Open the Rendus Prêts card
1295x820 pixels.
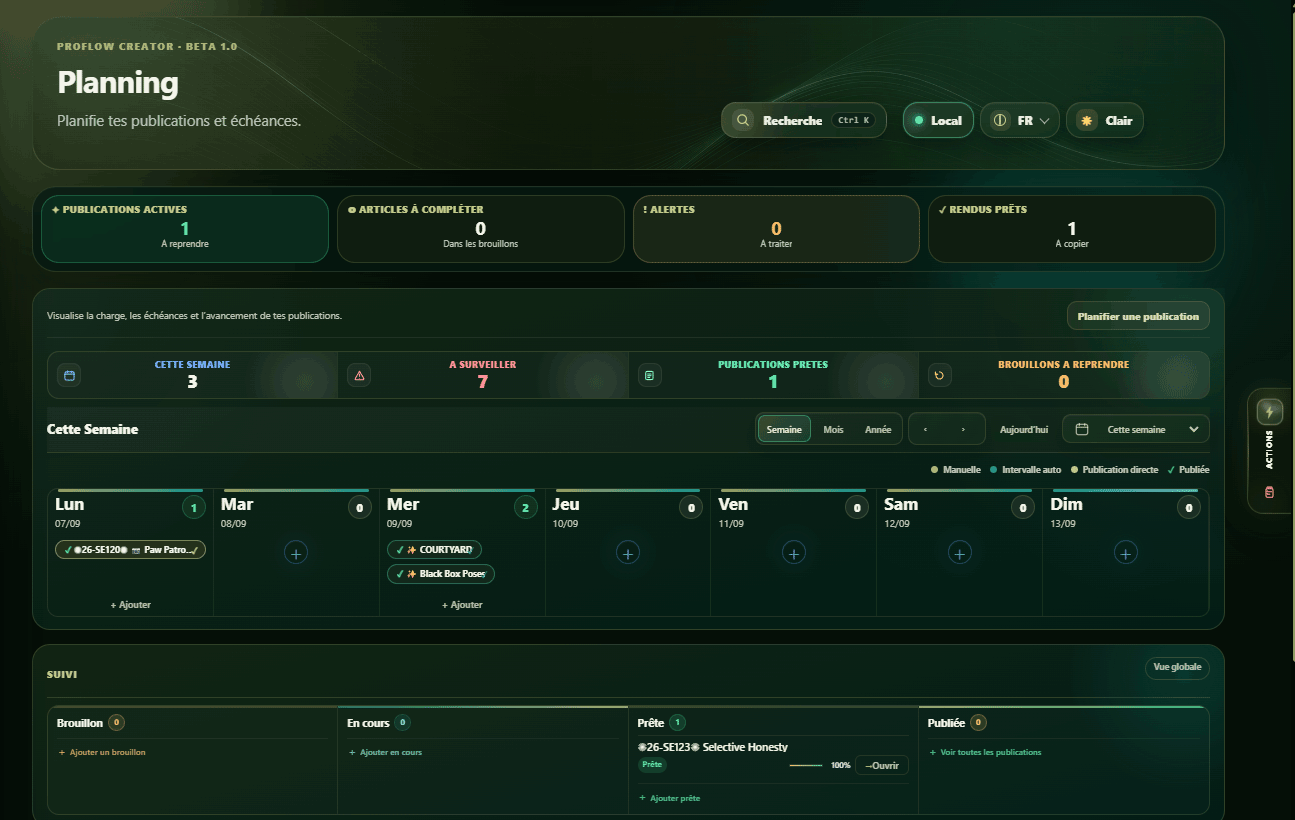click(1072, 229)
